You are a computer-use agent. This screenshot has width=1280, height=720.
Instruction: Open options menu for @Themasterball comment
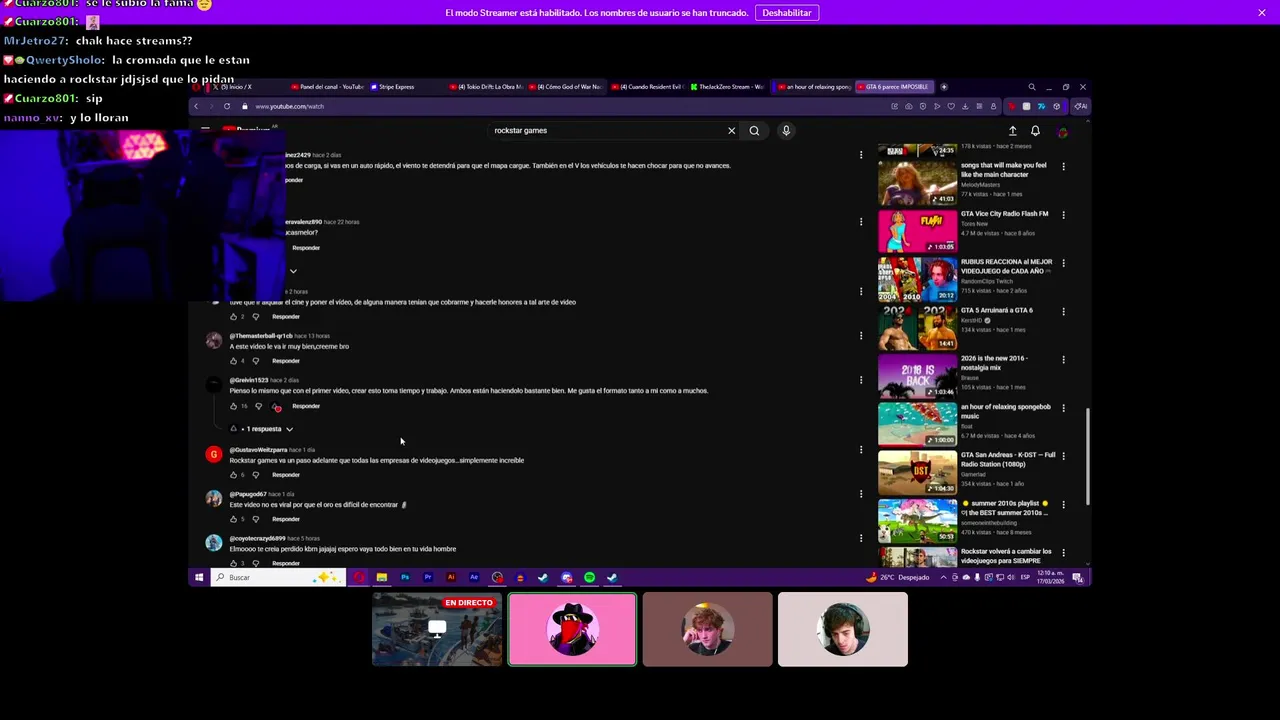point(861,336)
